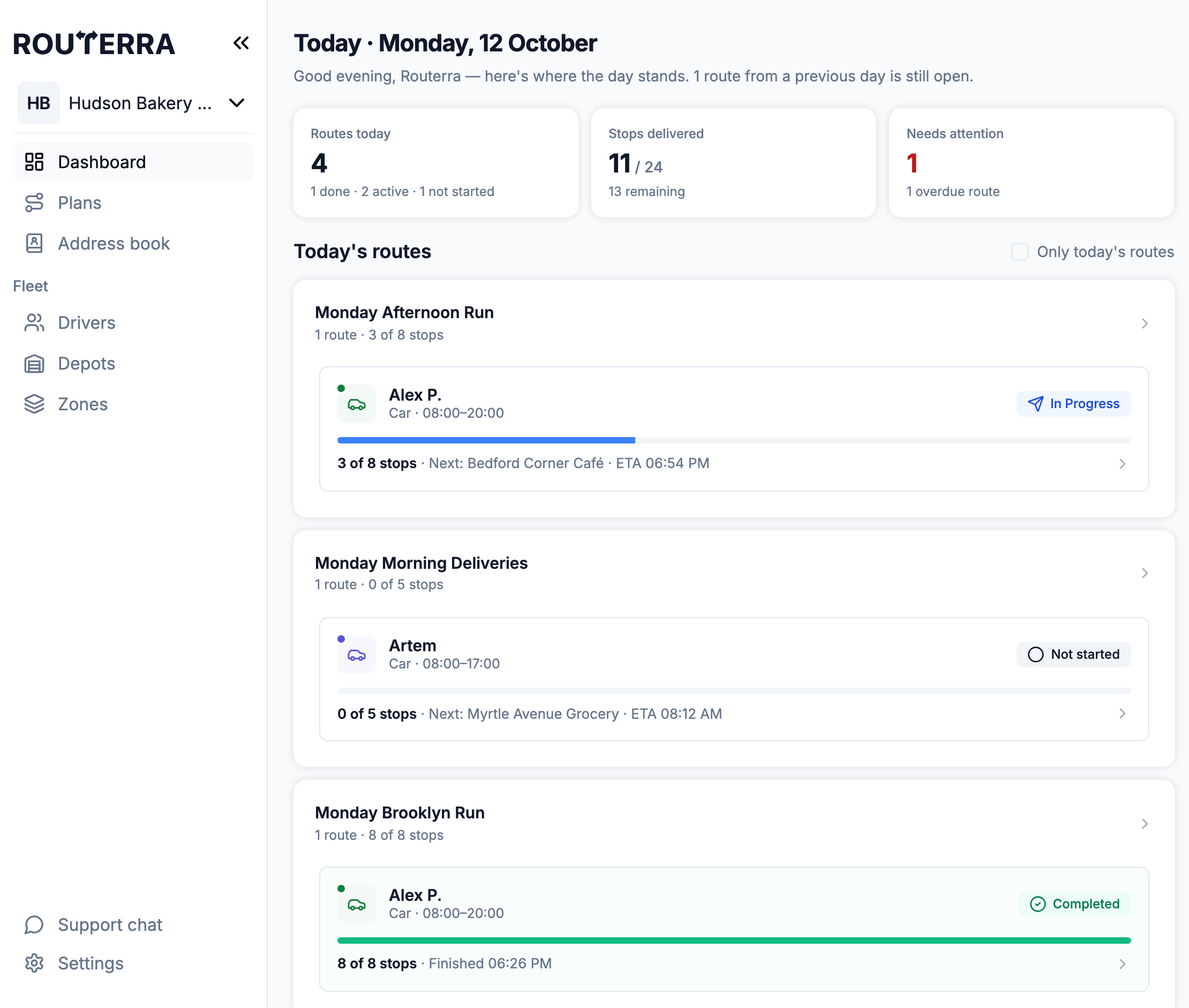Click the HB workspace avatar
The image size is (1189, 1008).
(38, 103)
